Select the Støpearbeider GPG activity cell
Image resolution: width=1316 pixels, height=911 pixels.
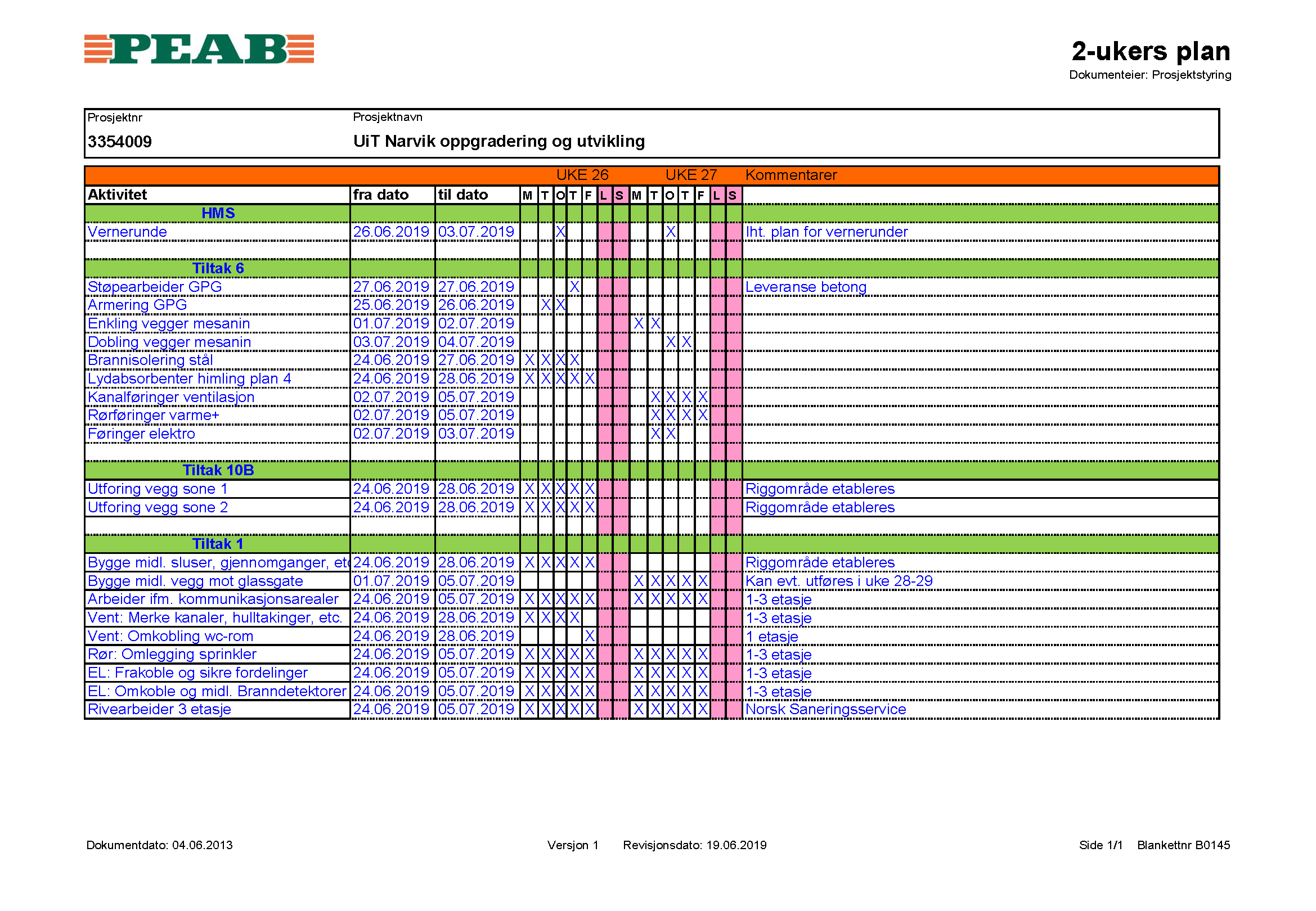(154, 287)
